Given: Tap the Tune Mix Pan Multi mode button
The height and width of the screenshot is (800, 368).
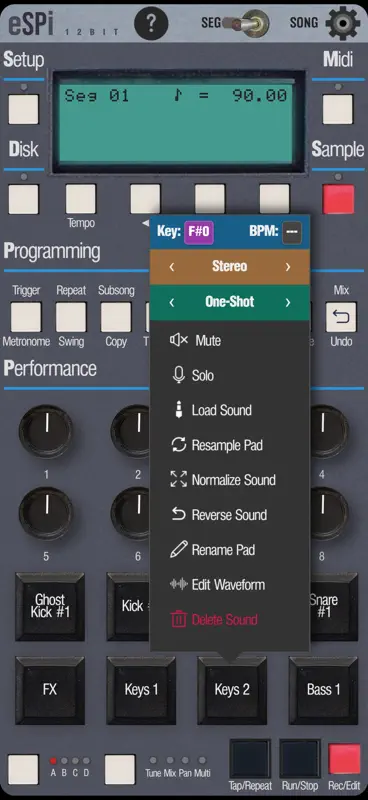Looking at the screenshot, I should point(120,769).
